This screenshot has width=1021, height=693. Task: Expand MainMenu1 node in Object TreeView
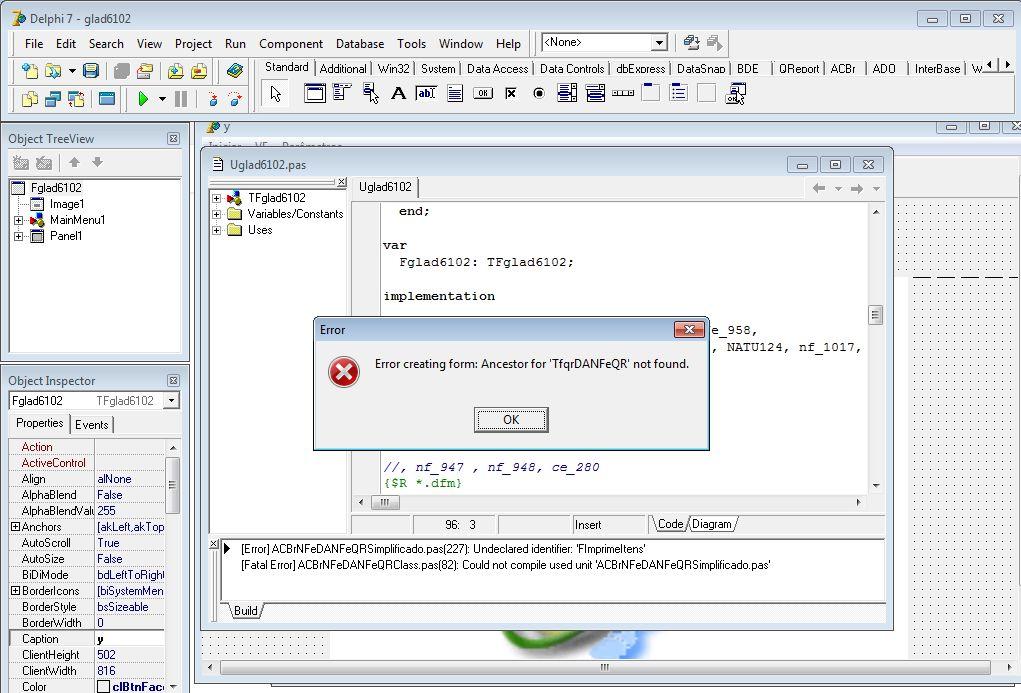(18, 220)
